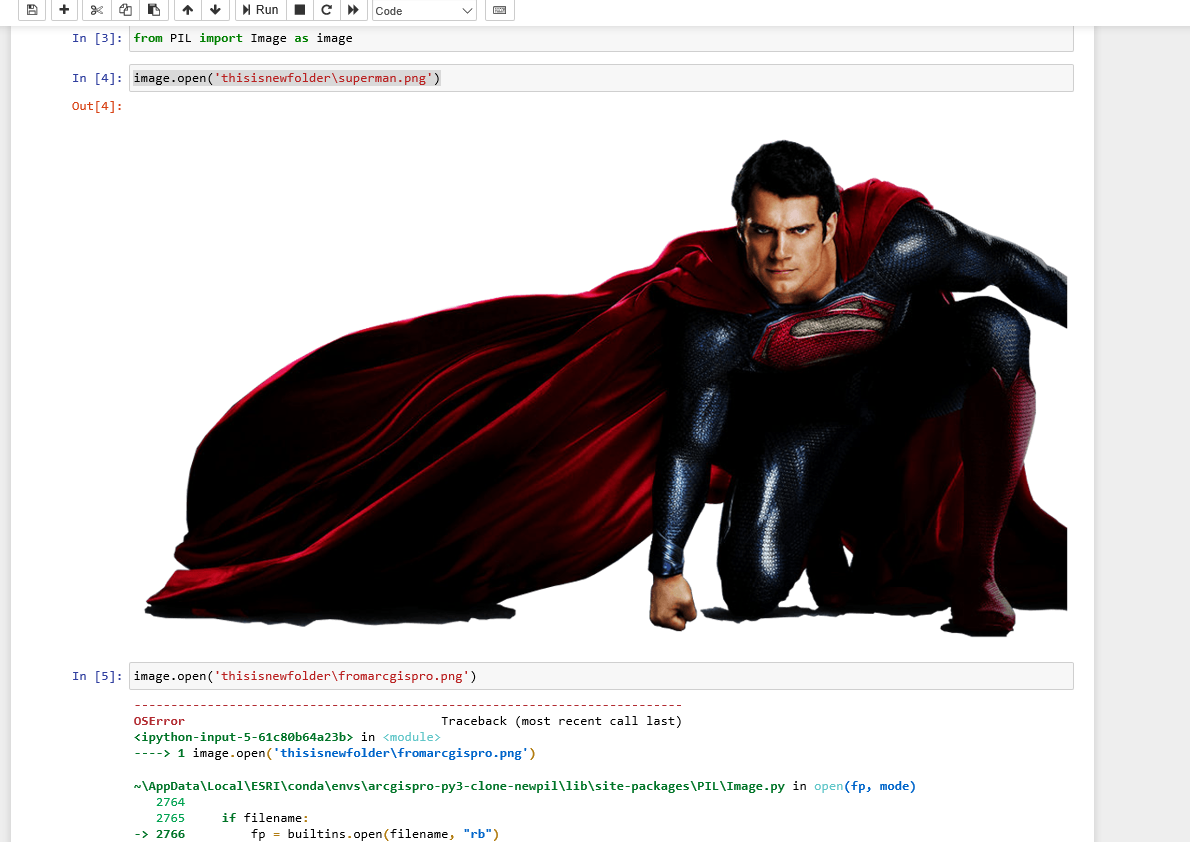Click the PIL\Image.py file path line
The height and width of the screenshot is (842, 1190).
click(x=524, y=786)
